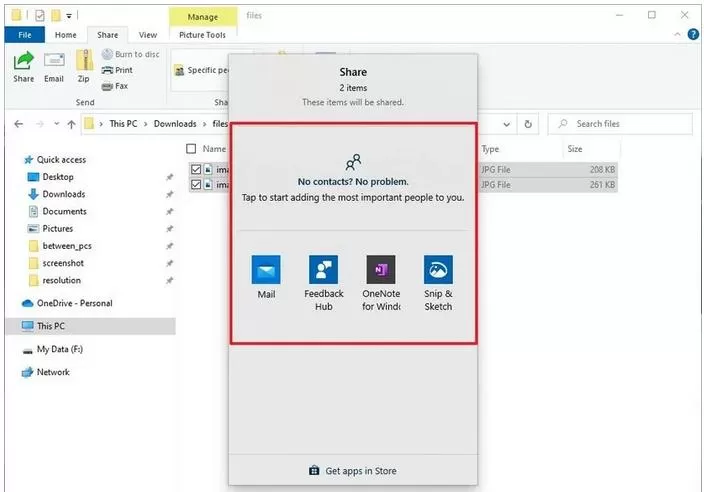The image size is (704, 492).
Task: Click the contacts people icon
Action: [353, 162]
